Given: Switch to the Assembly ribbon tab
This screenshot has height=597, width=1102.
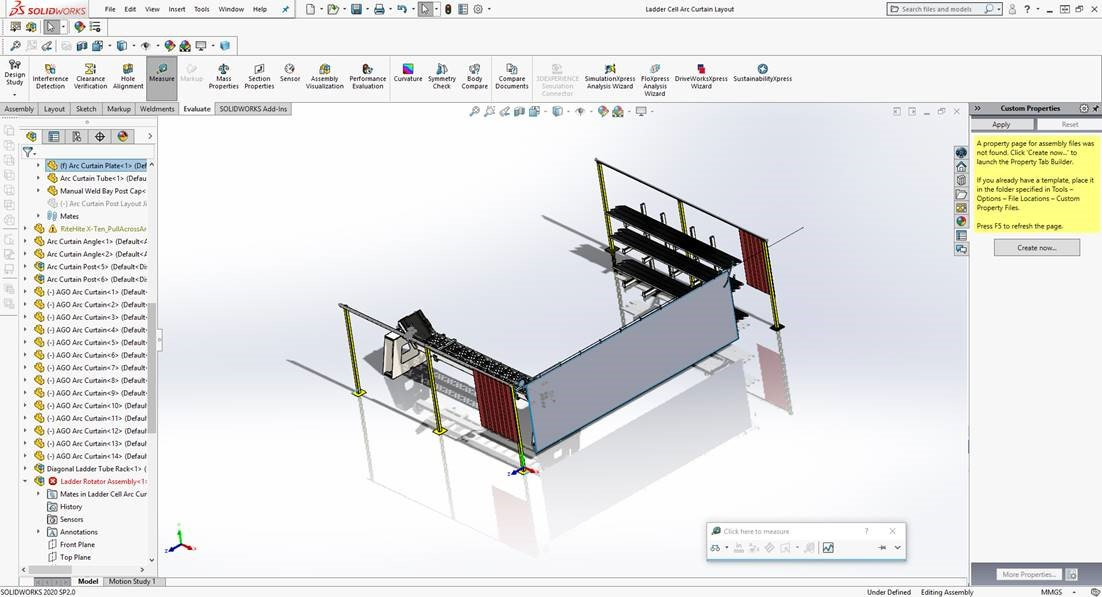Looking at the screenshot, I should coord(19,109).
